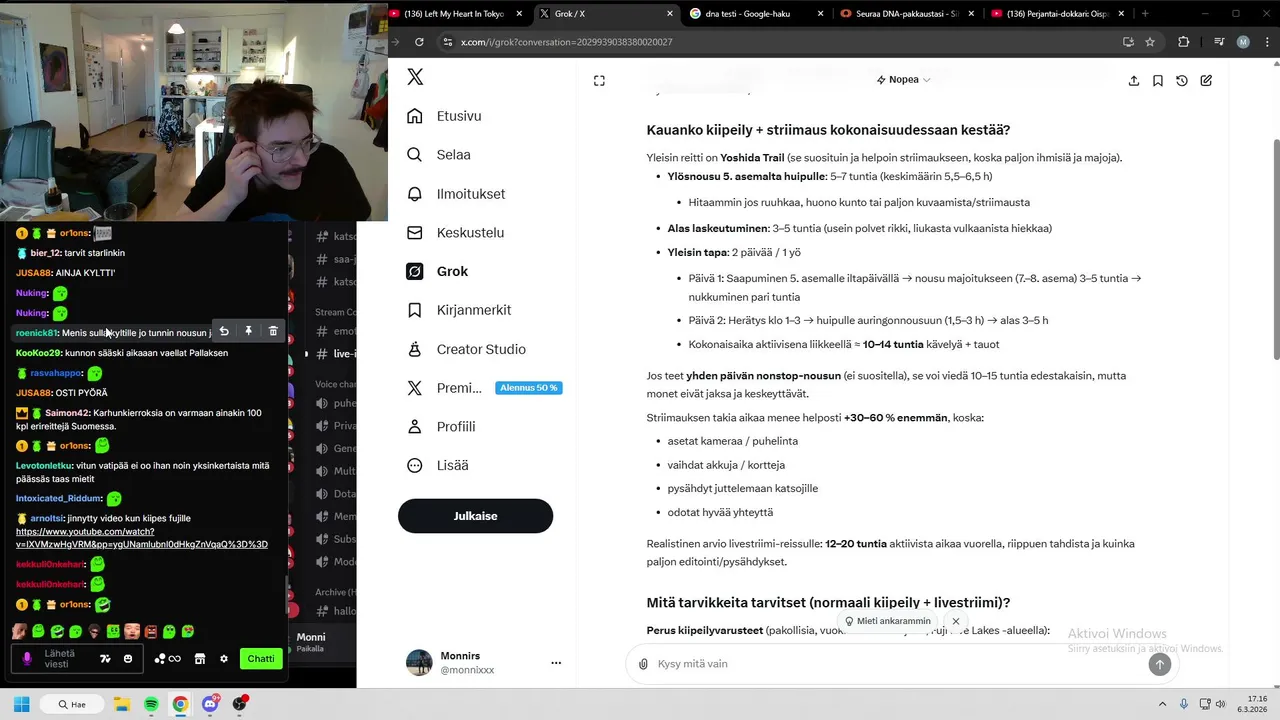Screen dimensions: 1280x720
Task: Open account menu dots next to Monnirs
Action: click(556, 663)
